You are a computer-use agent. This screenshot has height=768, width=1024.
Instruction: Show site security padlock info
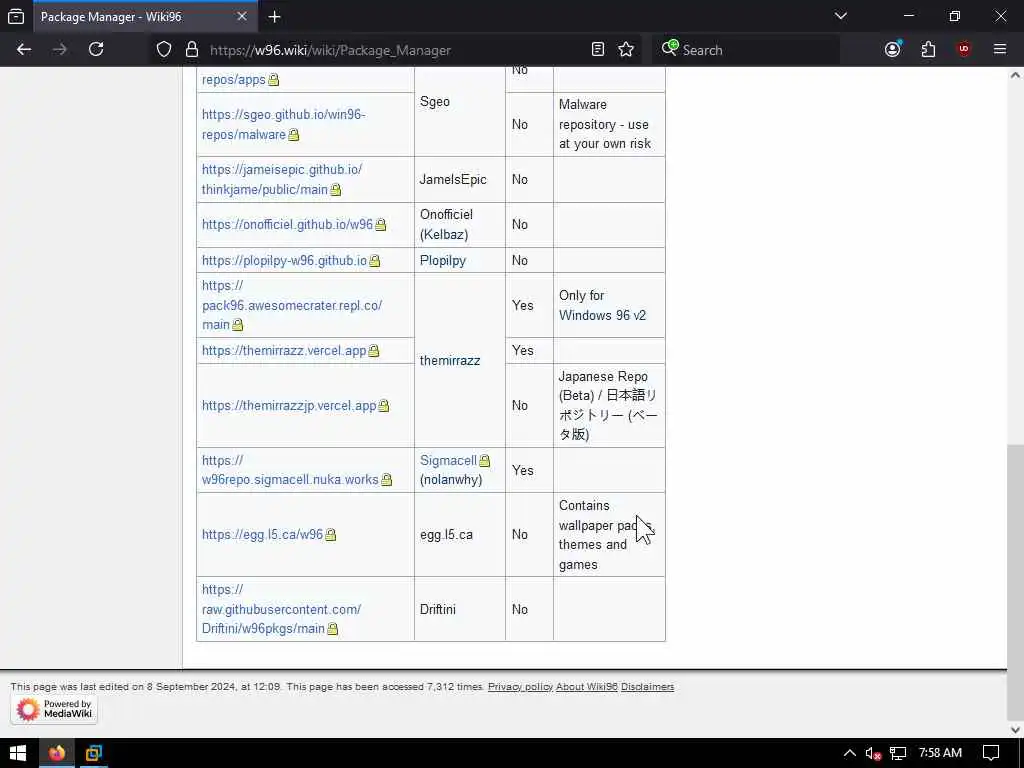tap(191, 50)
